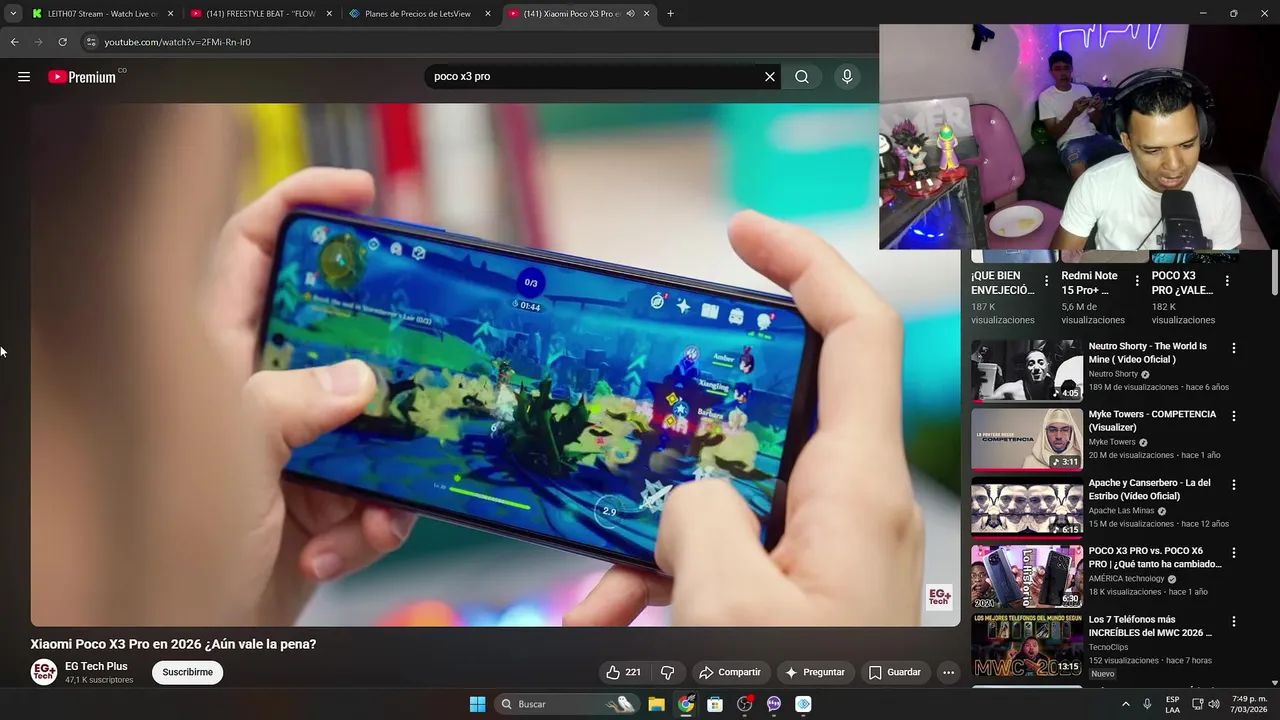Dislike the Poco X3 Pro video
This screenshot has height=720, width=1280.
tap(667, 672)
